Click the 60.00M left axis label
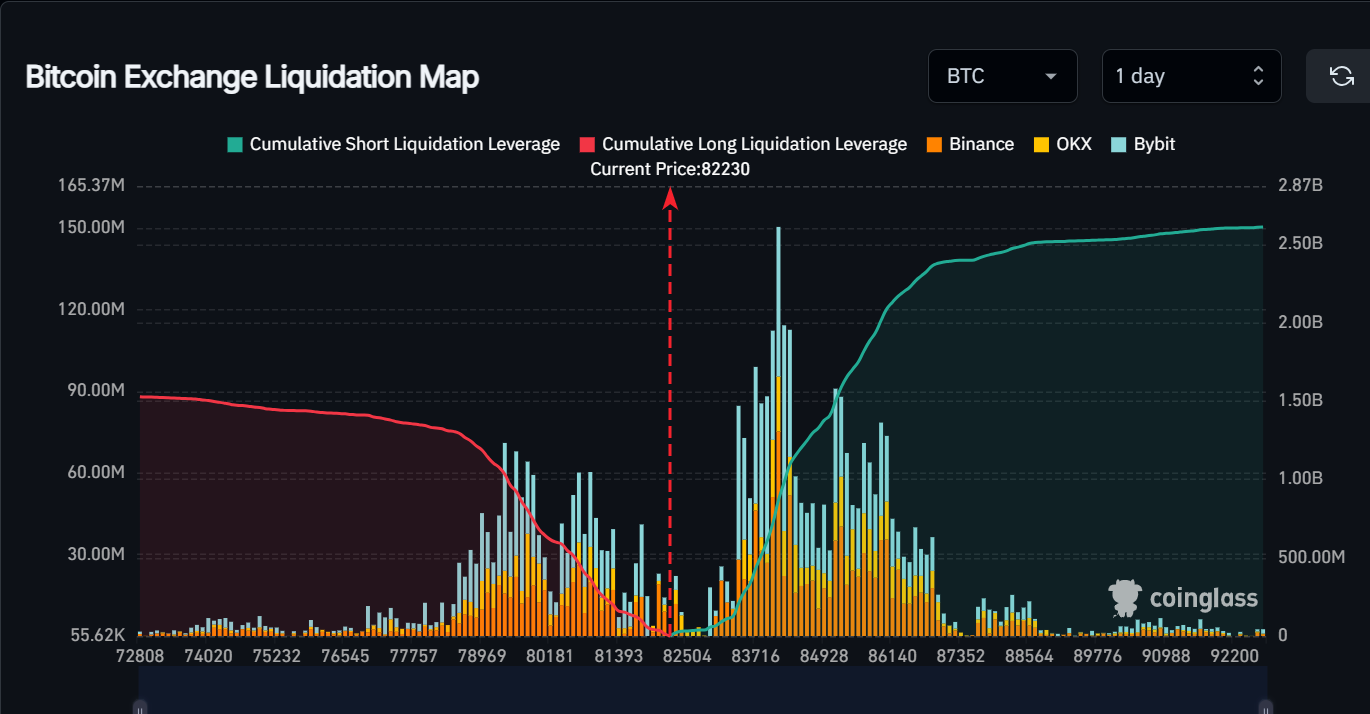 pyautogui.click(x=95, y=472)
